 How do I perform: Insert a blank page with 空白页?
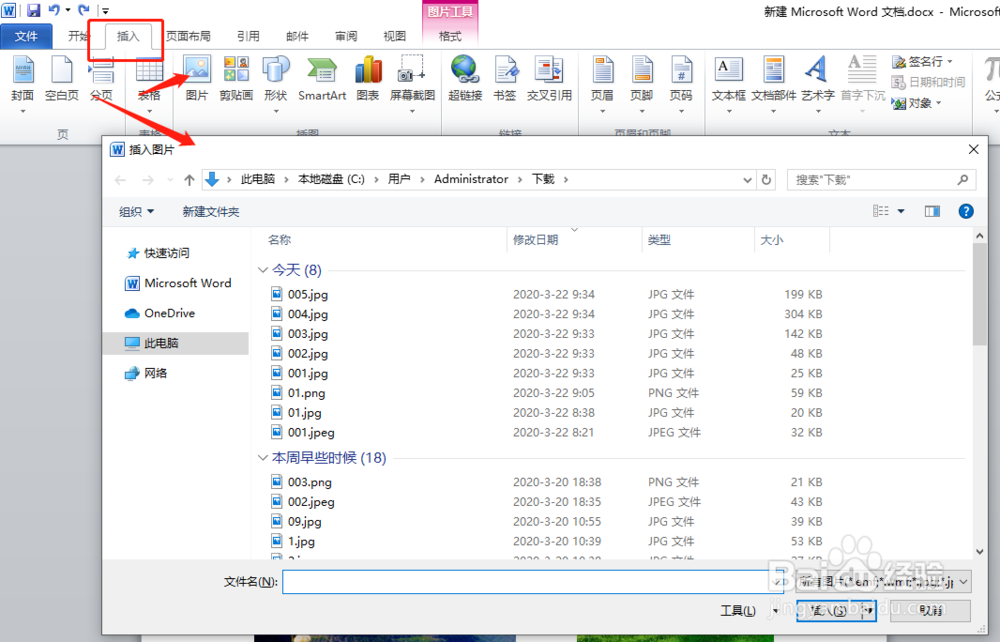[x=61, y=79]
